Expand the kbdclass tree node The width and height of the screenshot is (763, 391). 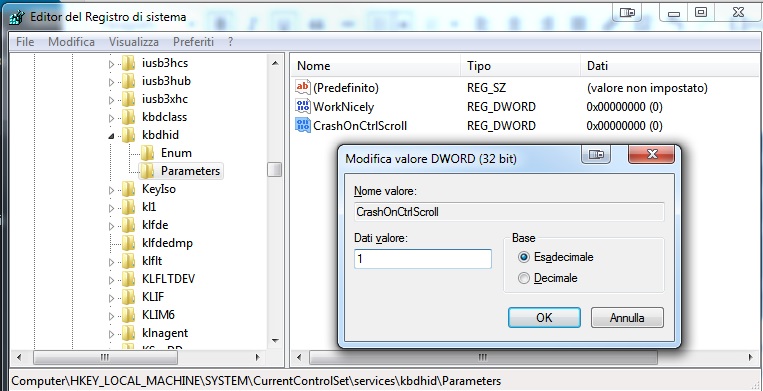(111, 118)
